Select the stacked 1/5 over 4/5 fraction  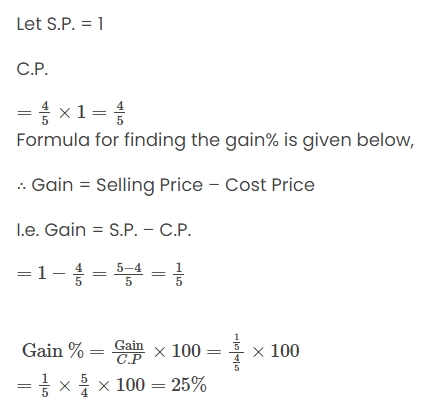pyautogui.click(x=237, y=352)
